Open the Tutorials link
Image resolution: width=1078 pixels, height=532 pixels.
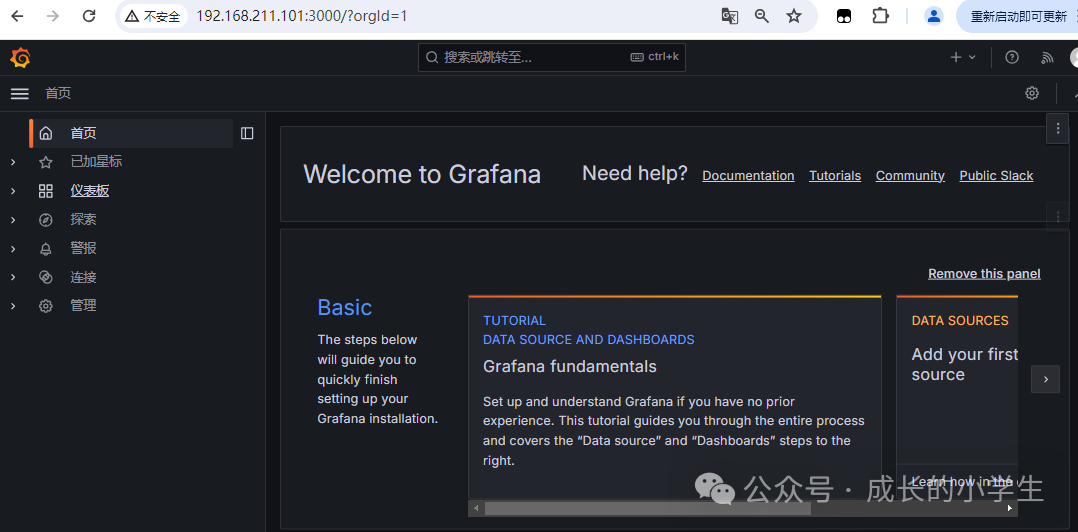point(835,176)
